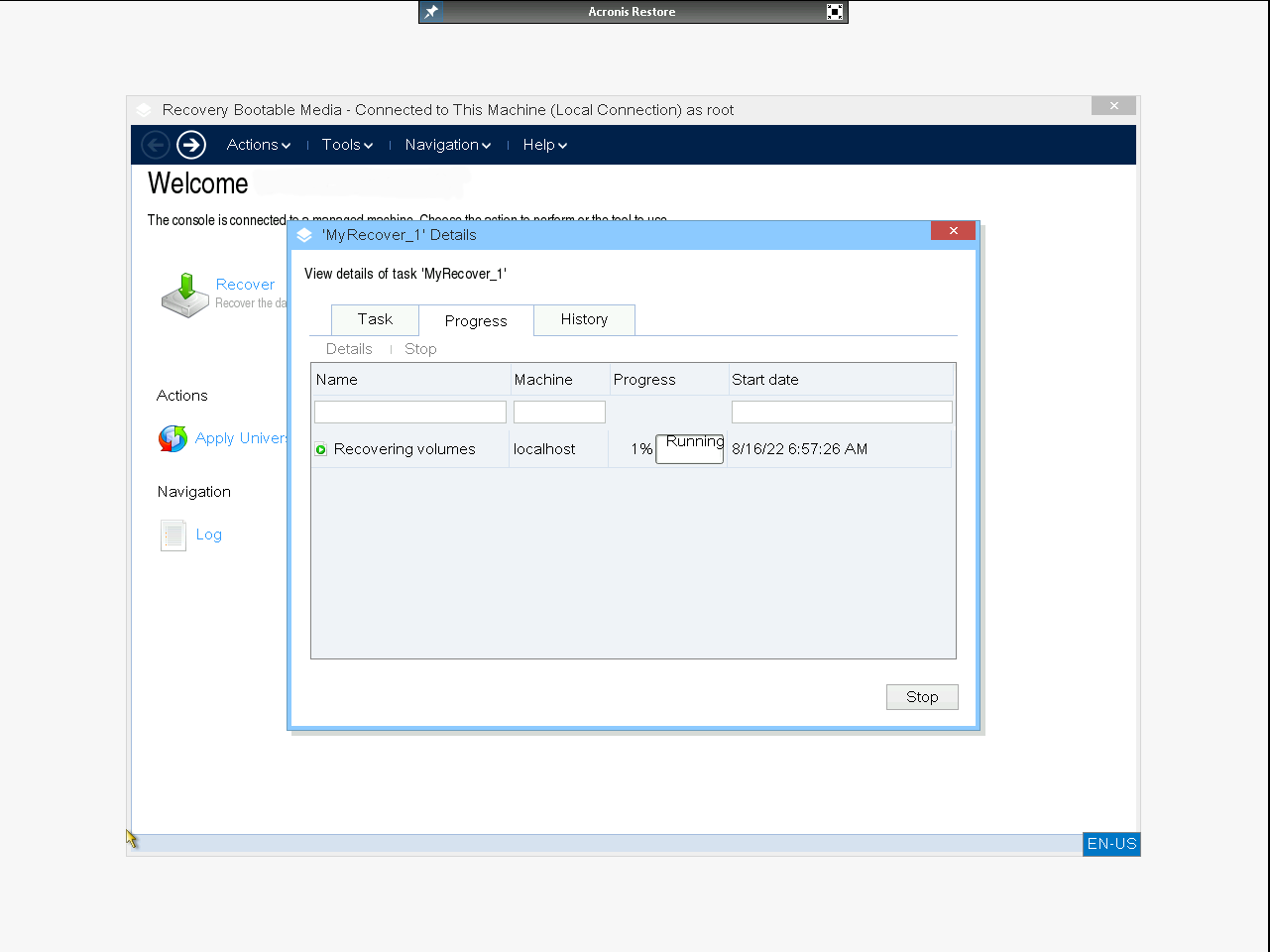
Task: Sort by the Name column header
Action: [410, 380]
